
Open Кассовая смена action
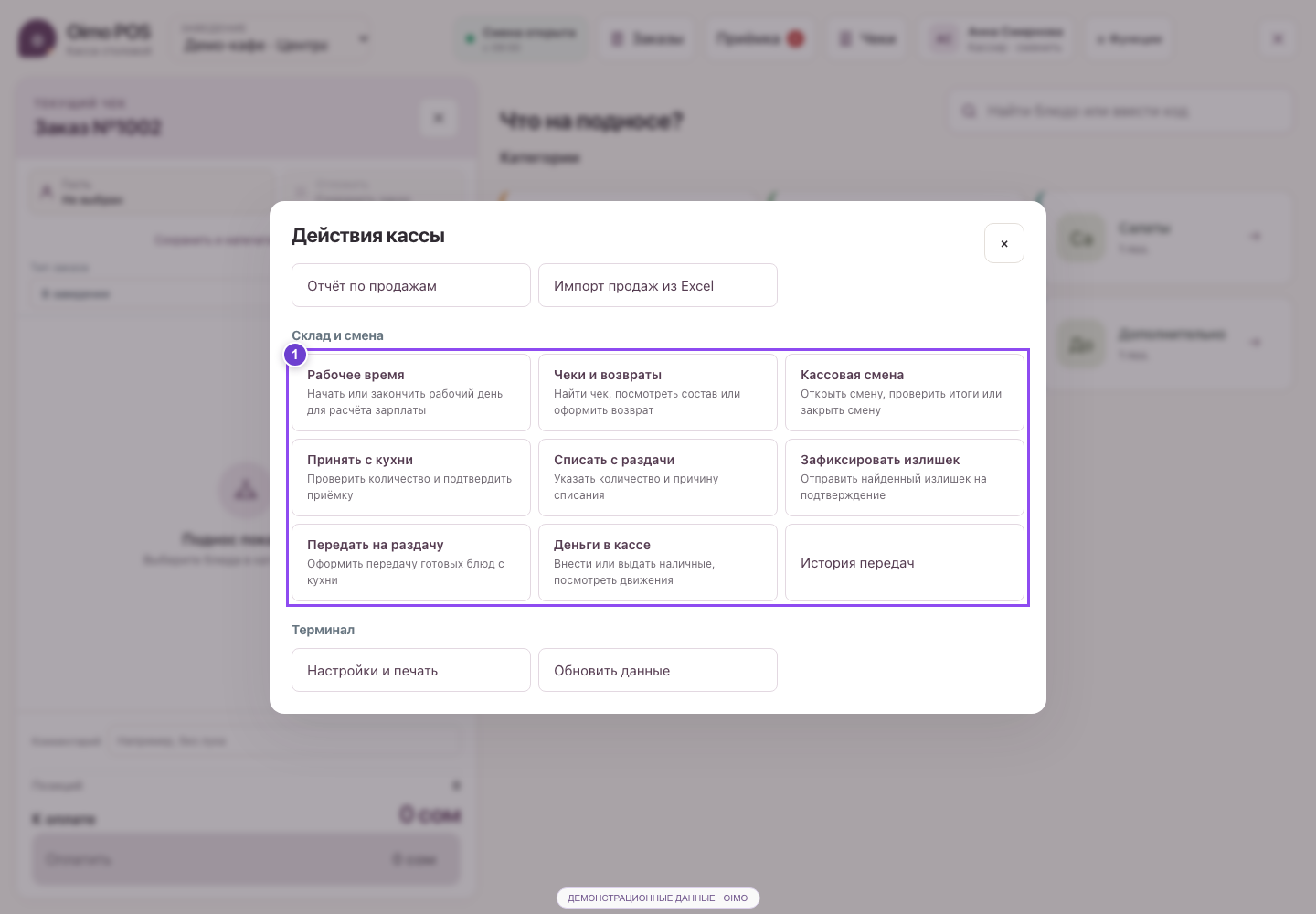905,392
